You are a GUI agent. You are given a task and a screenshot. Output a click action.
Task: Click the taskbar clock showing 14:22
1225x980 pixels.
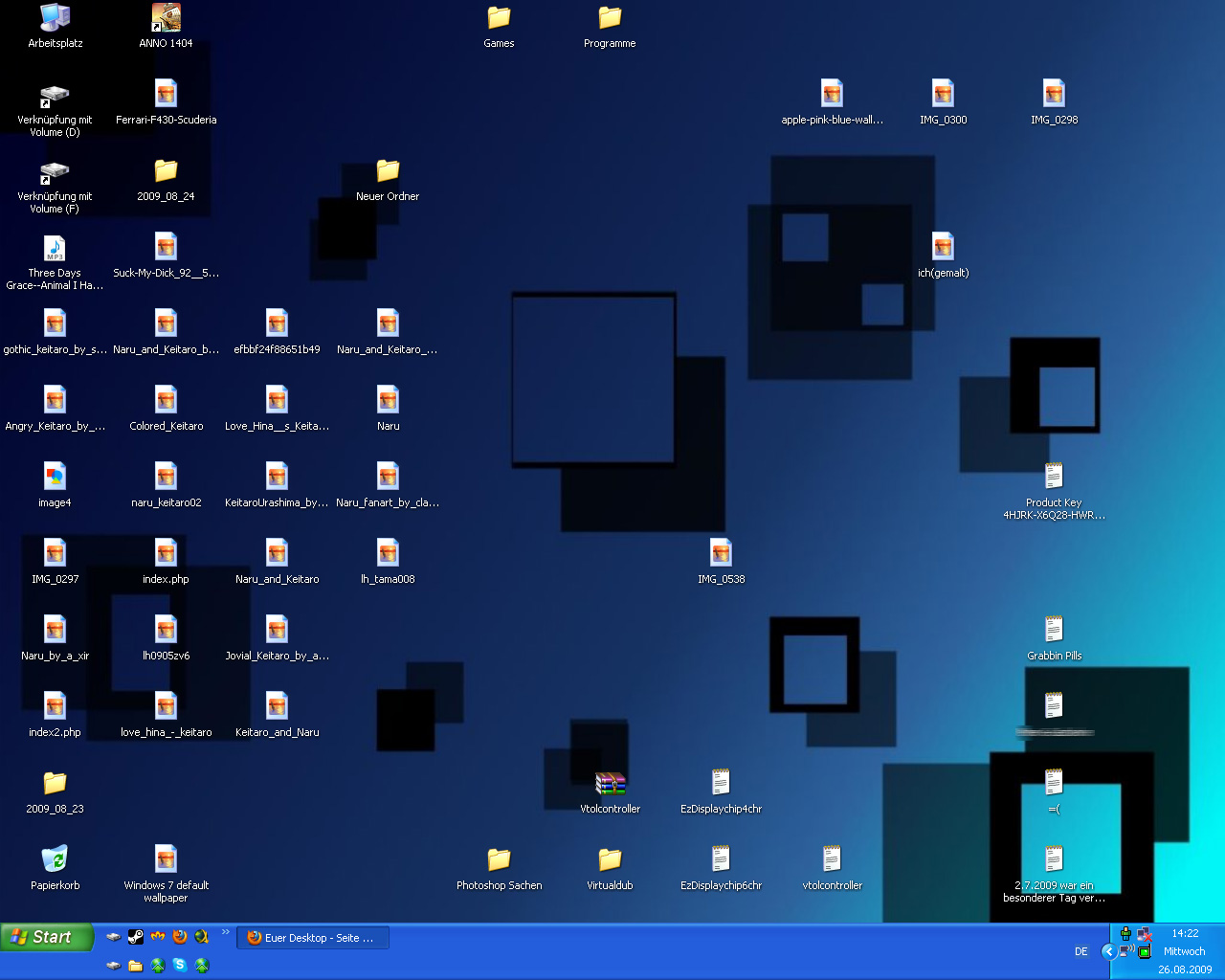(x=1185, y=933)
